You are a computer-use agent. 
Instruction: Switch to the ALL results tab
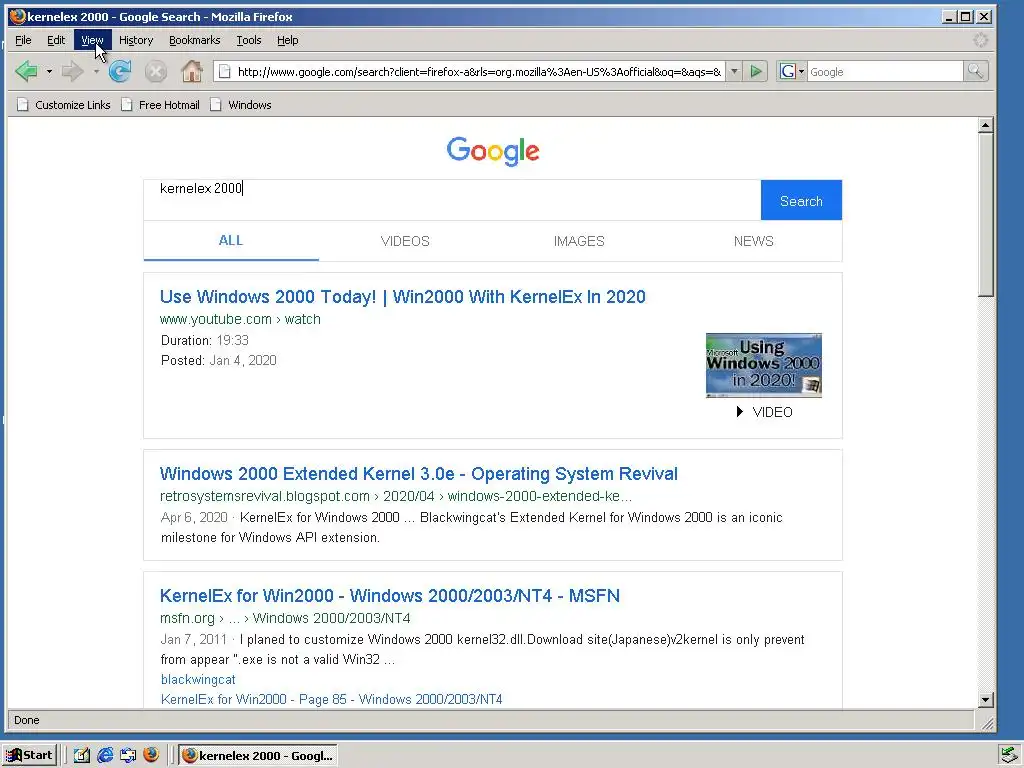(x=231, y=241)
